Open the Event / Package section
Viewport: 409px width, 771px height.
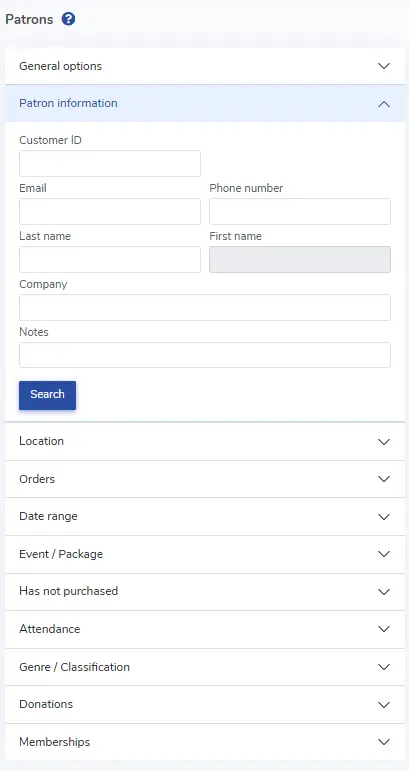click(x=205, y=554)
